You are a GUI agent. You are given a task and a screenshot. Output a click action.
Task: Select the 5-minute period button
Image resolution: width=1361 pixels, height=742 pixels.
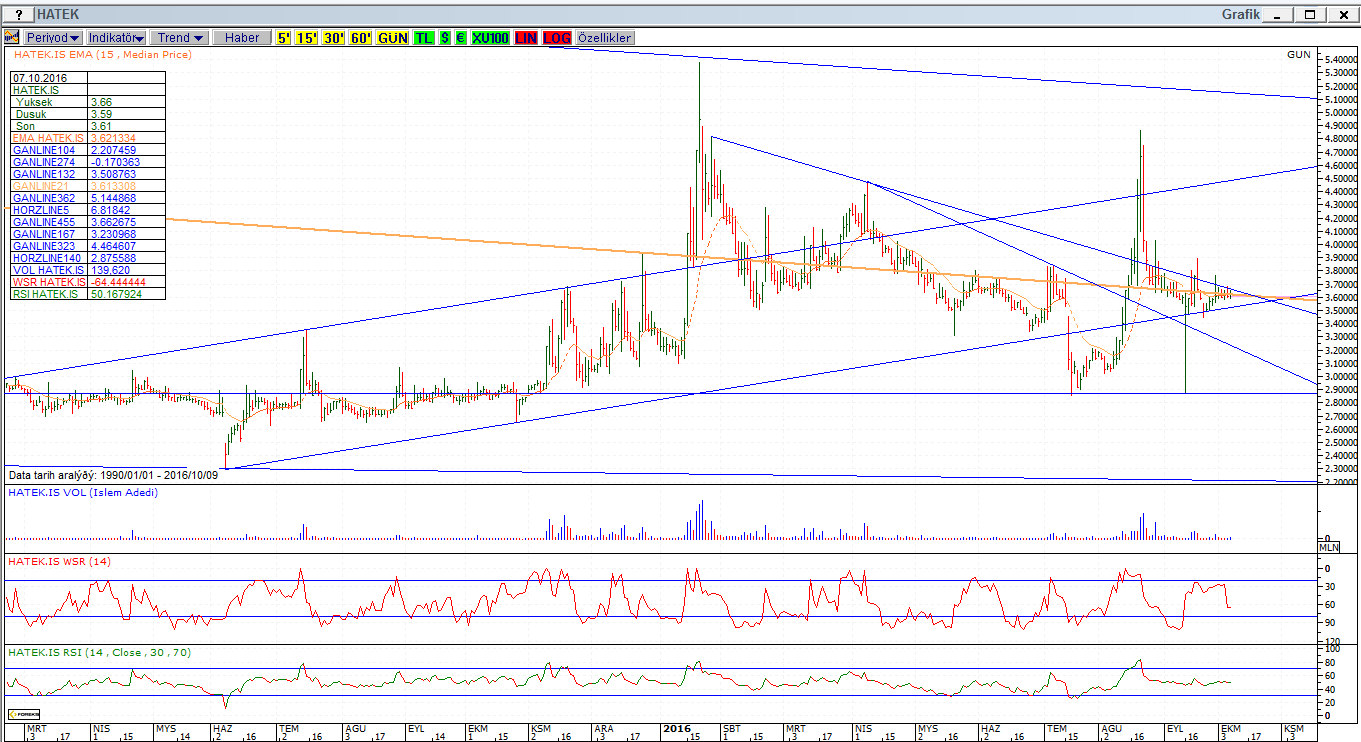pyautogui.click(x=284, y=37)
